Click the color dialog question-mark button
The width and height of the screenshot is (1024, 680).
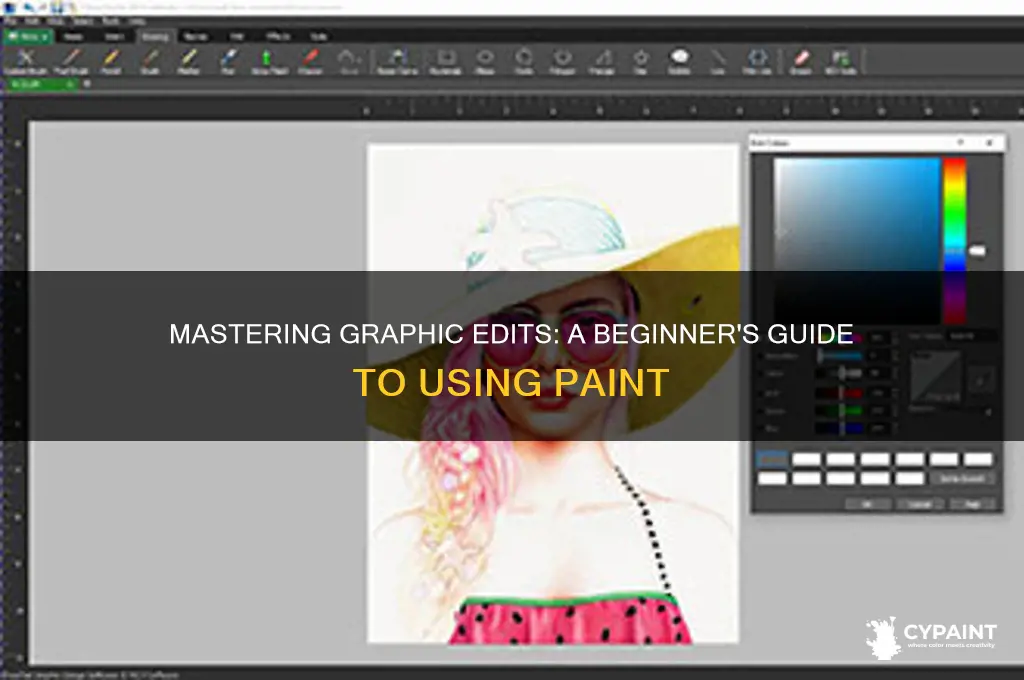961,142
